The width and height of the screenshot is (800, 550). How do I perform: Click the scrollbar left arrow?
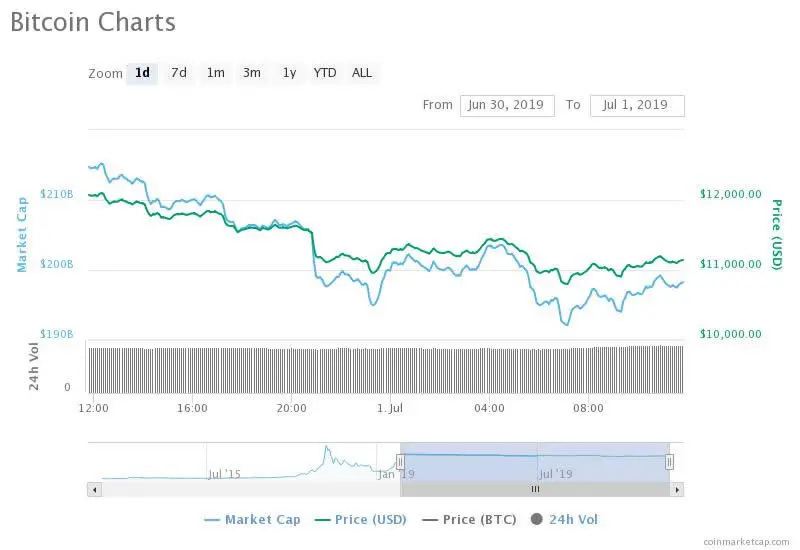95,489
